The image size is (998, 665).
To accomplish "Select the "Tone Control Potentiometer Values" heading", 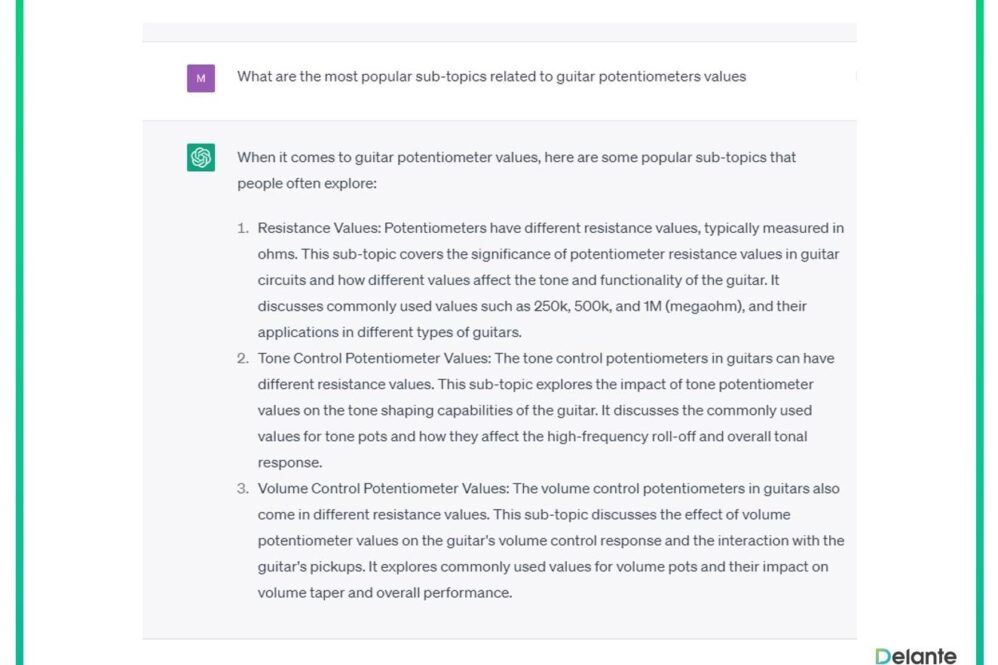I will 373,358.
